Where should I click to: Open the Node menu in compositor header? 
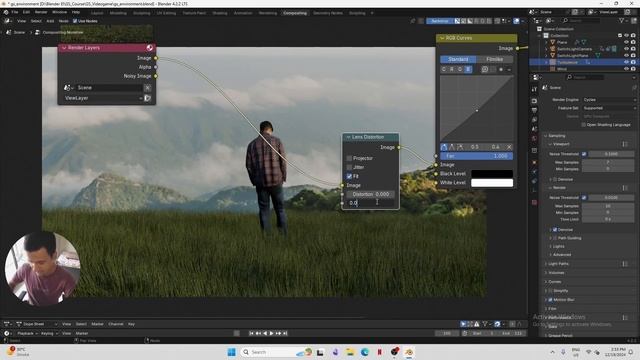click(x=64, y=21)
